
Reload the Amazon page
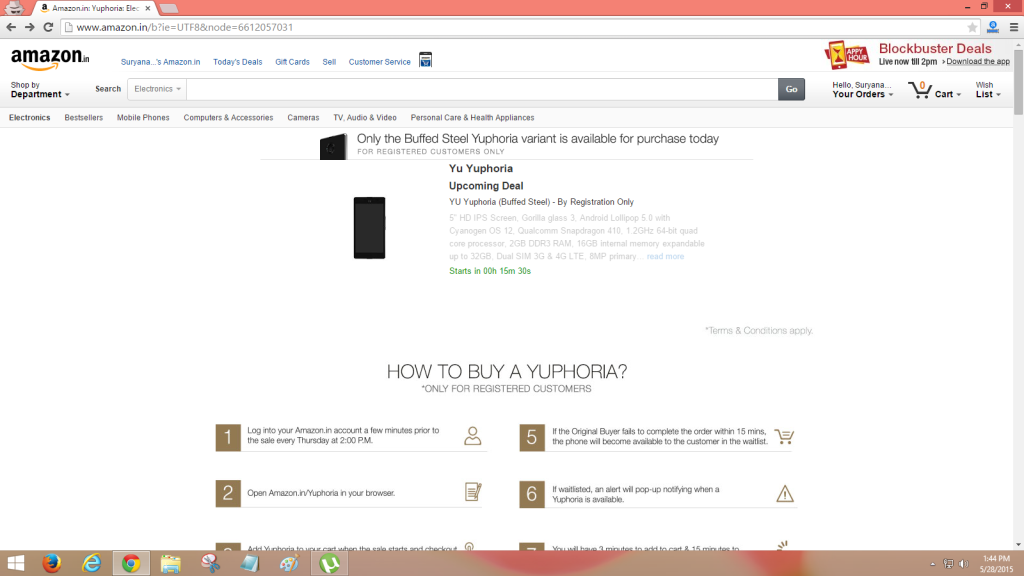48,27
